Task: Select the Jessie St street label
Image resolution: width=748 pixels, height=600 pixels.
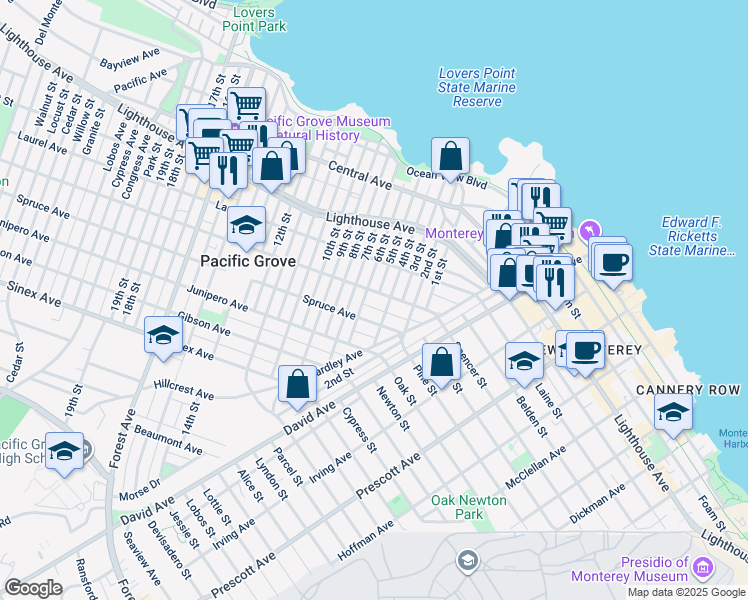Action: (x=184, y=529)
